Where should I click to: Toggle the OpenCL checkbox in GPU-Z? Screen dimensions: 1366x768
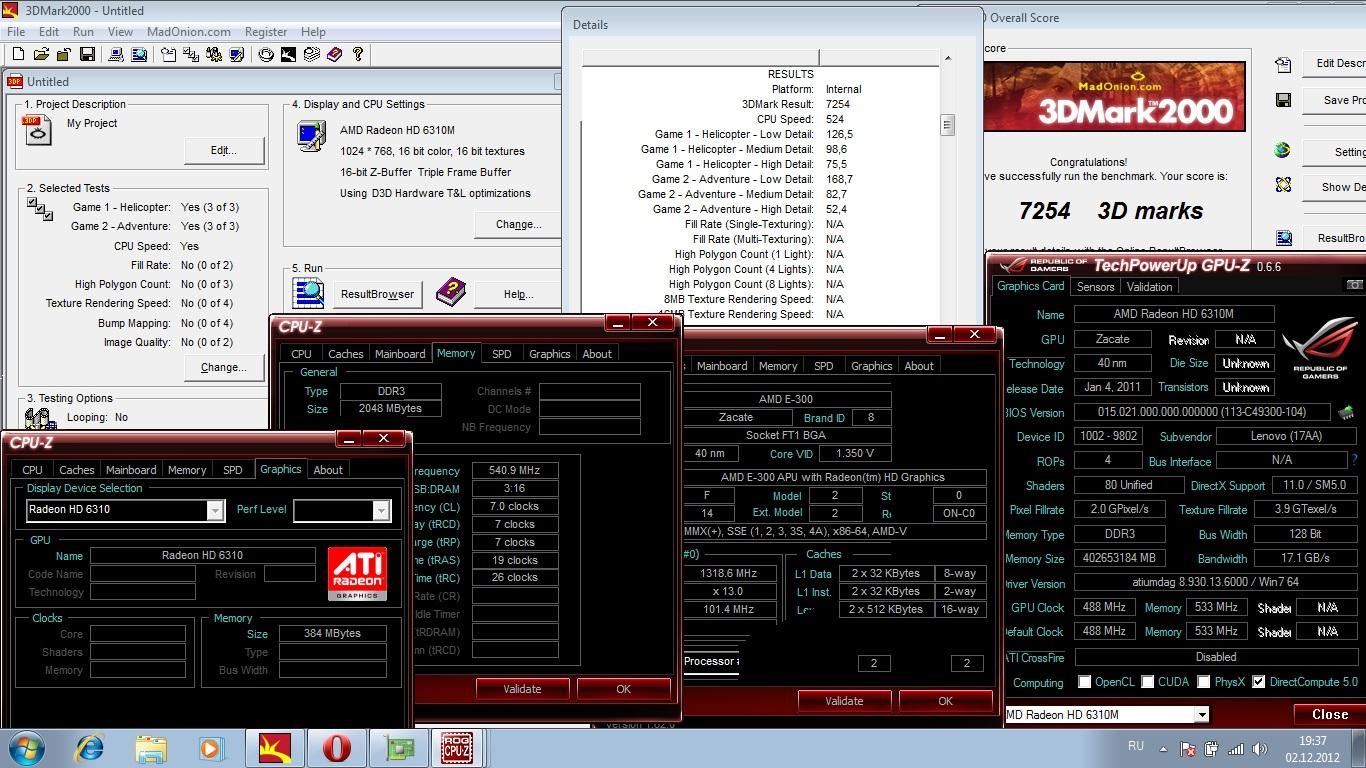pyautogui.click(x=1085, y=682)
